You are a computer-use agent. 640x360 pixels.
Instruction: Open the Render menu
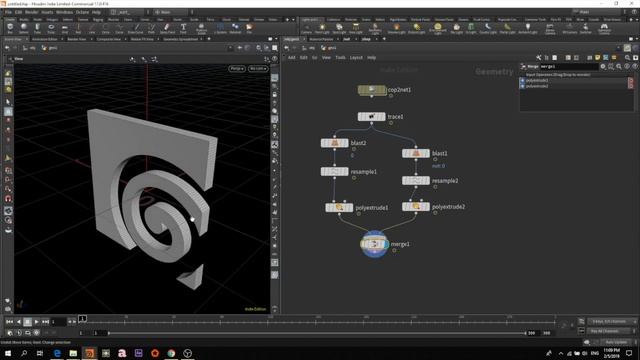tap(31, 12)
